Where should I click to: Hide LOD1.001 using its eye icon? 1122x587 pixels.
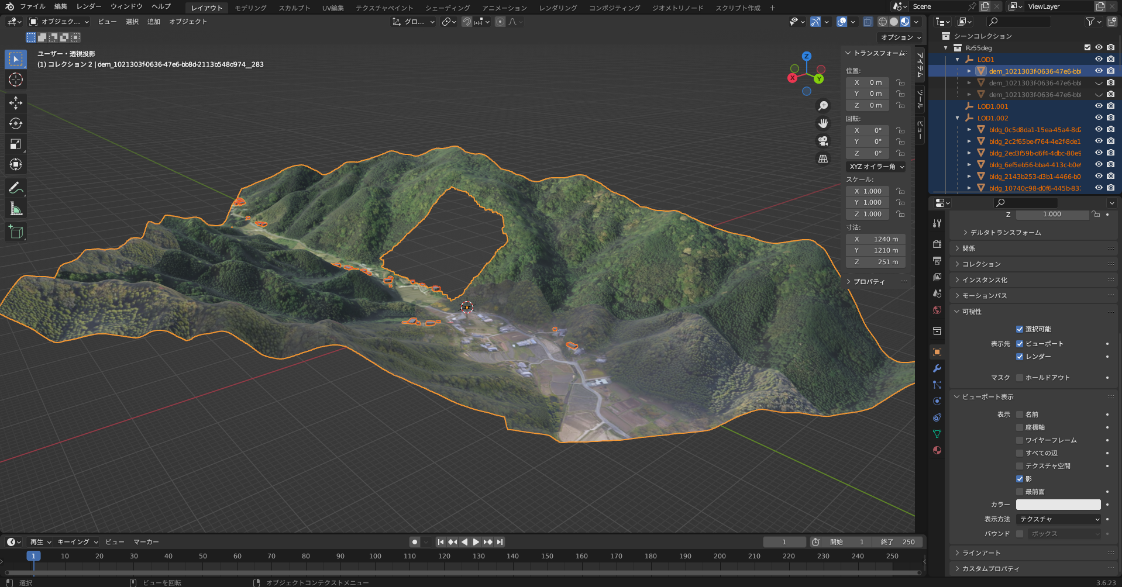pos(1098,105)
